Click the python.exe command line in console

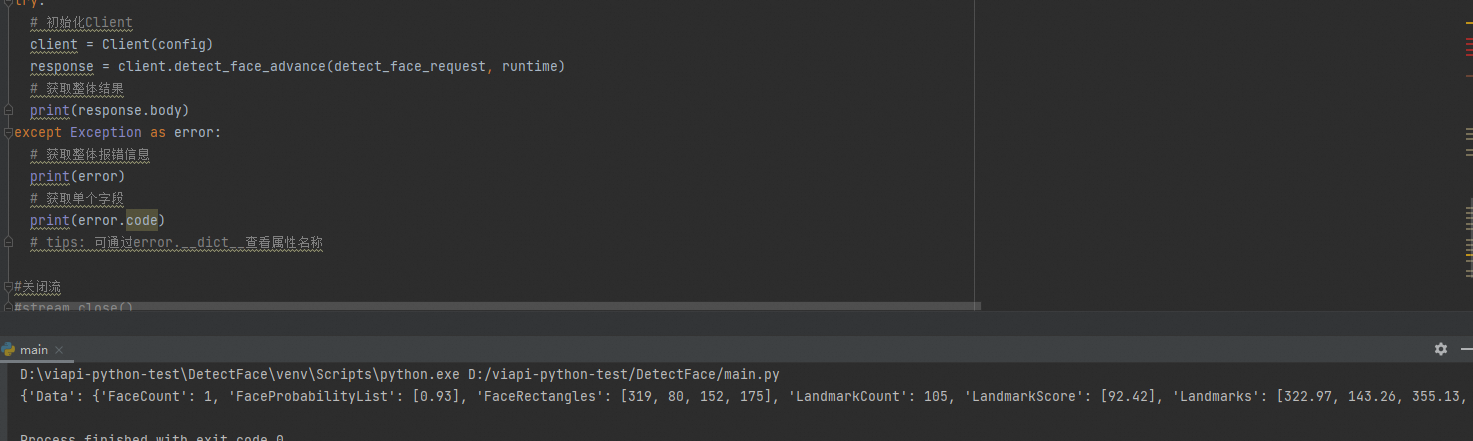tap(400, 374)
